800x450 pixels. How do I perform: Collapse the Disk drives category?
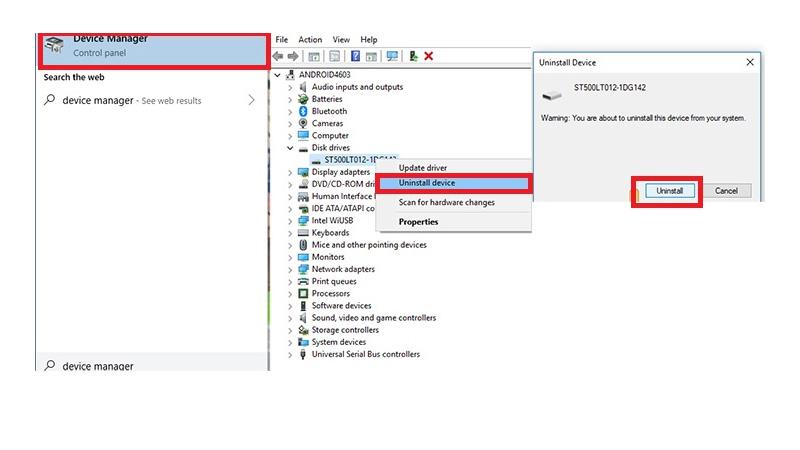coord(290,148)
